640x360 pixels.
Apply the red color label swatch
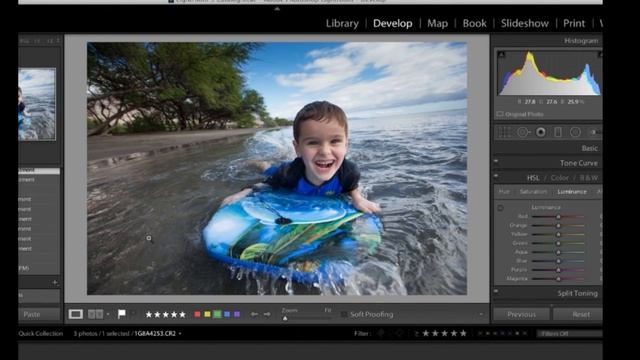[x=198, y=314]
